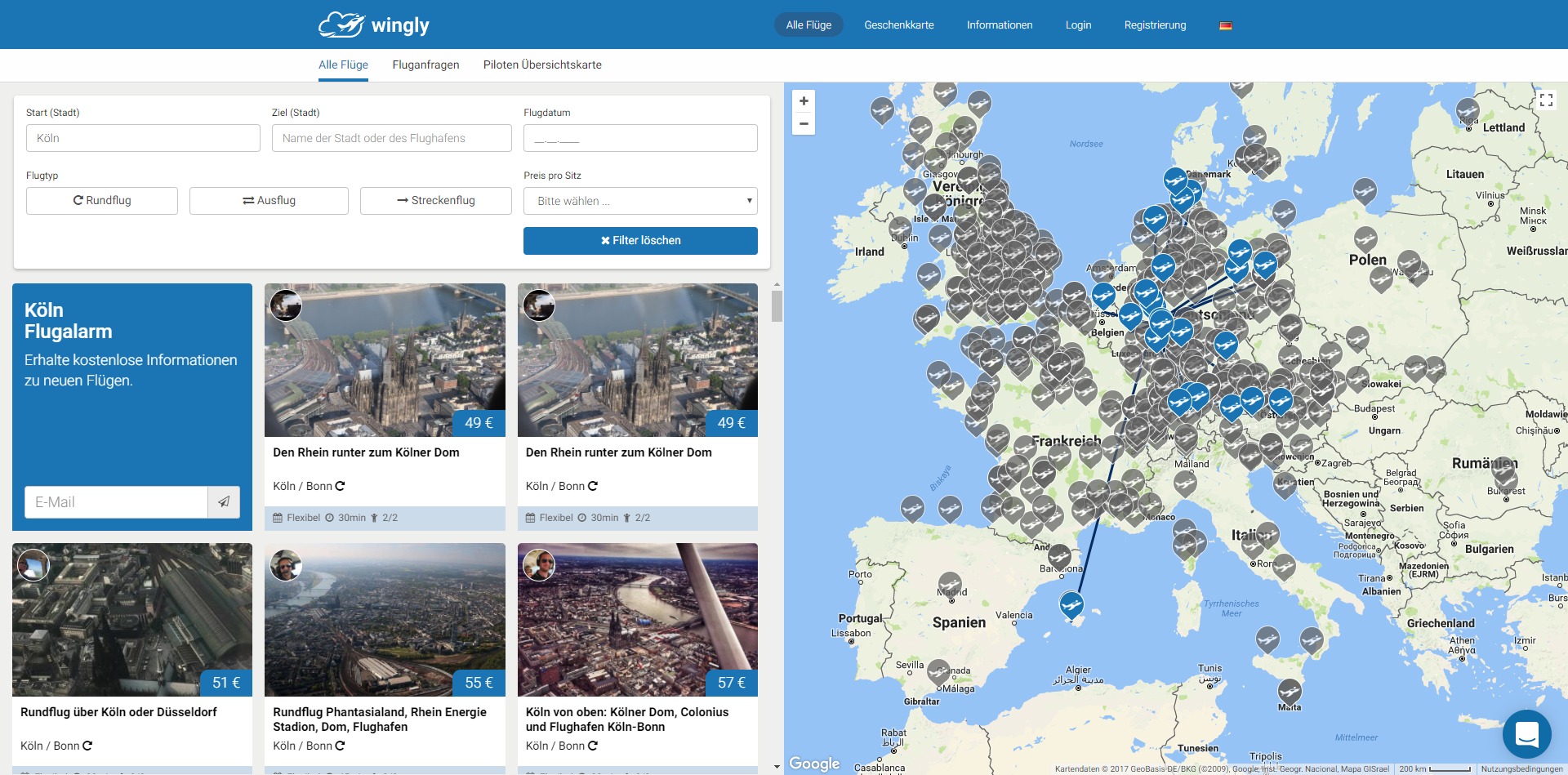Zoom in on the map with plus control

point(803,100)
